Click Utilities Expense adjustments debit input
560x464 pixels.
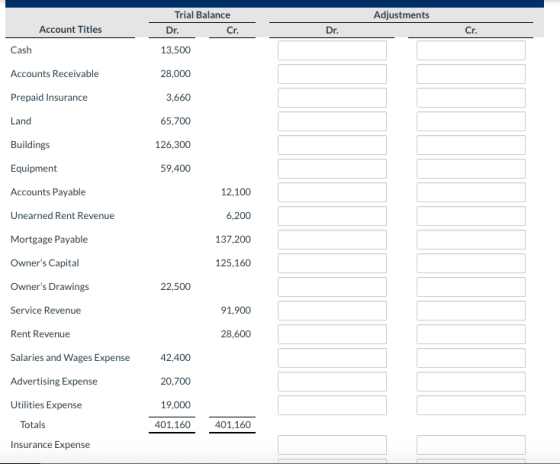[332, 405]
